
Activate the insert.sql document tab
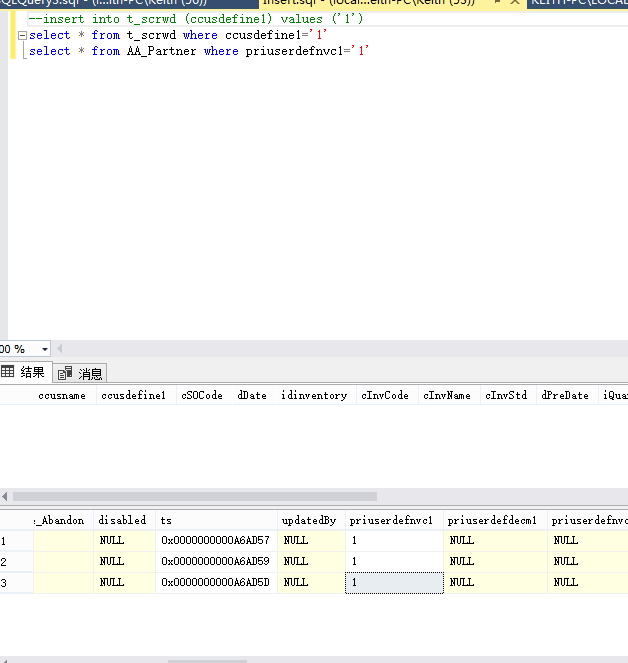click(x=372, y=3)
